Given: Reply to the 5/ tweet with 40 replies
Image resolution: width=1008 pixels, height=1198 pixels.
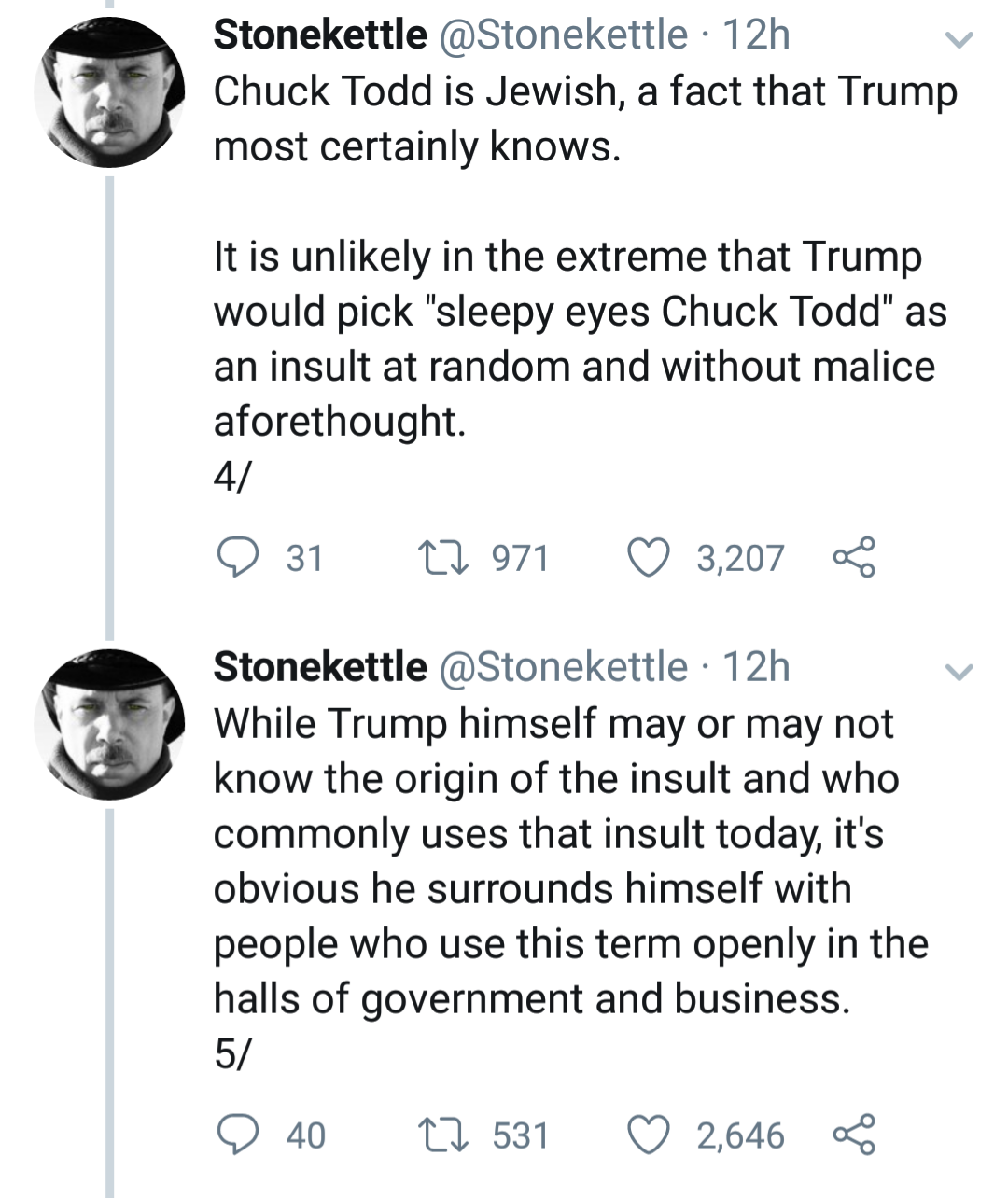Looking at the screenshot, I should tap(237, 1135).
